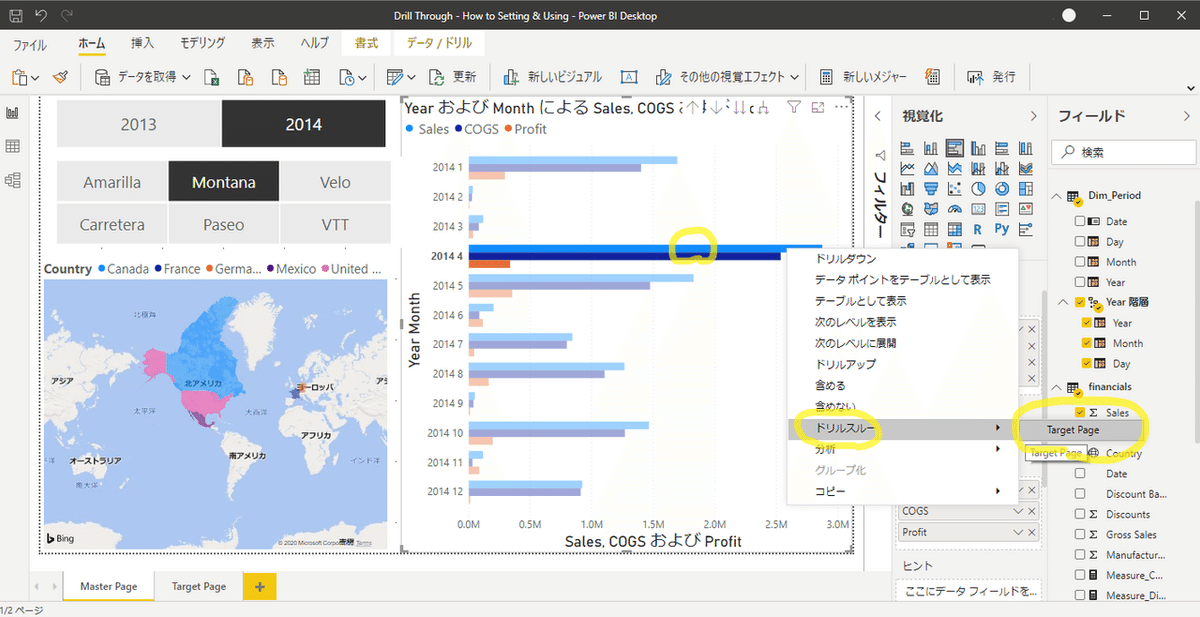
Task: Select the R script visual icon
Action: point(978,228)
